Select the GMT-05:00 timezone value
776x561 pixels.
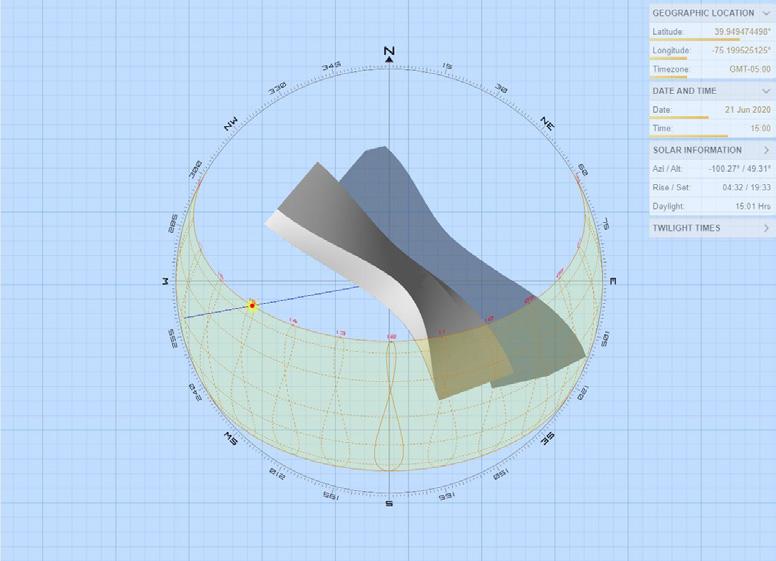[750, 69]
